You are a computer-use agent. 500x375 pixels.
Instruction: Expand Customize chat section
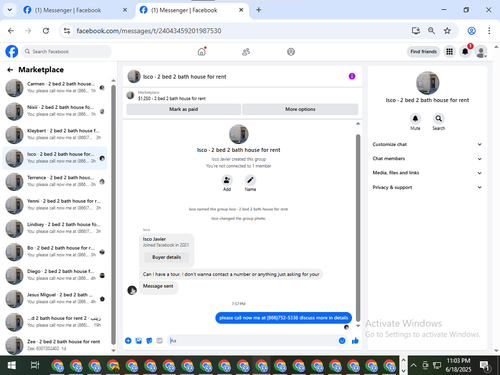[427, 144]
